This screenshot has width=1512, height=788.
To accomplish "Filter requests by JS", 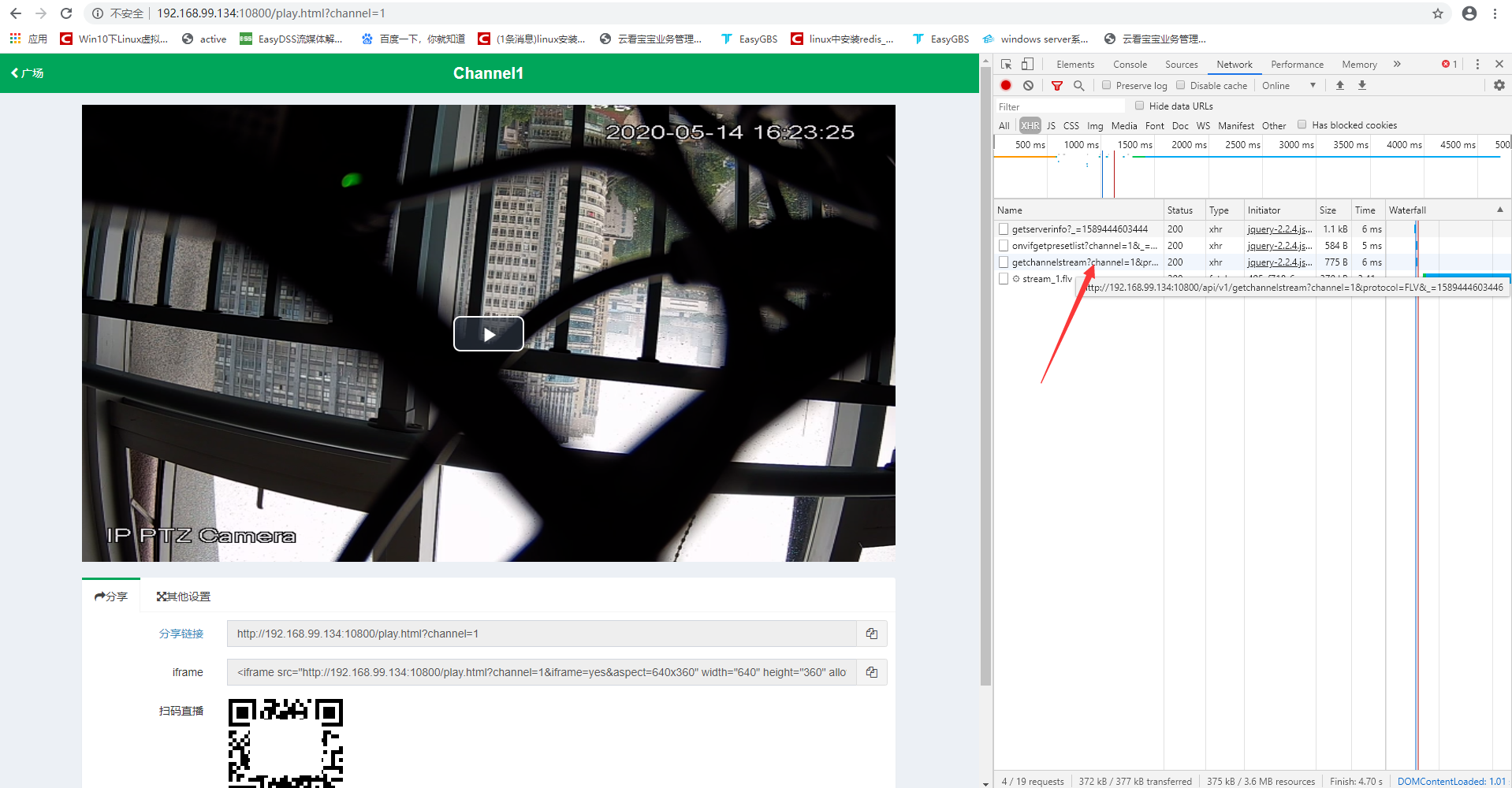I will (1051, 125).
